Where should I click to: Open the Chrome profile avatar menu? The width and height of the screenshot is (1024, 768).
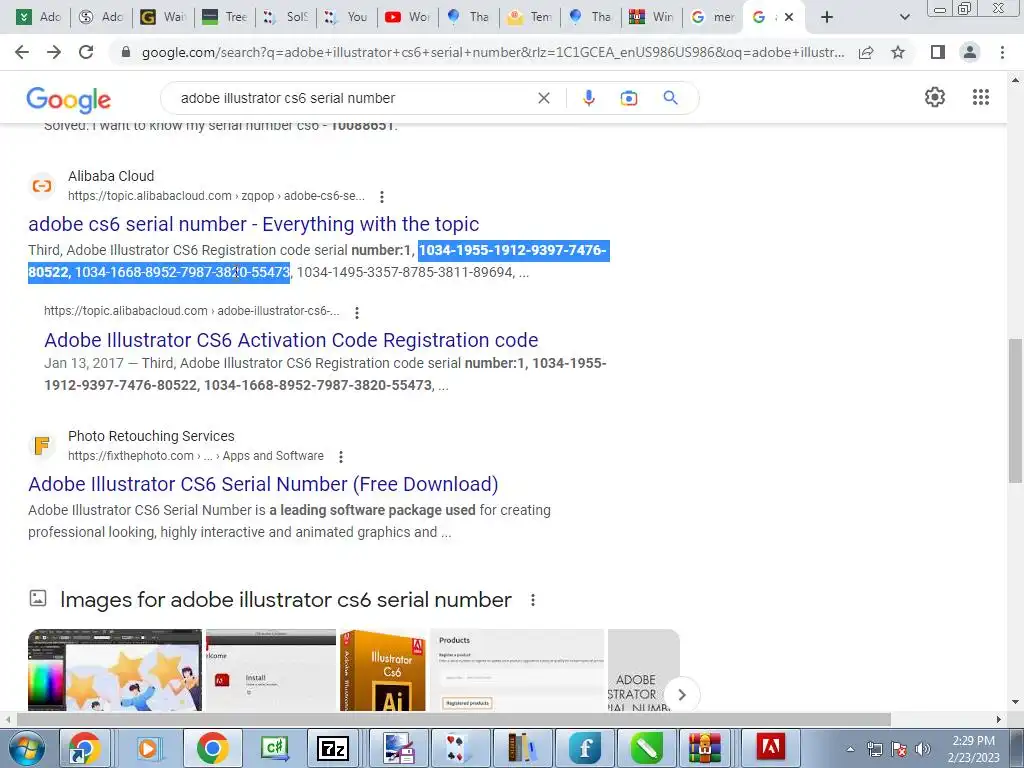tap(970, 52)
